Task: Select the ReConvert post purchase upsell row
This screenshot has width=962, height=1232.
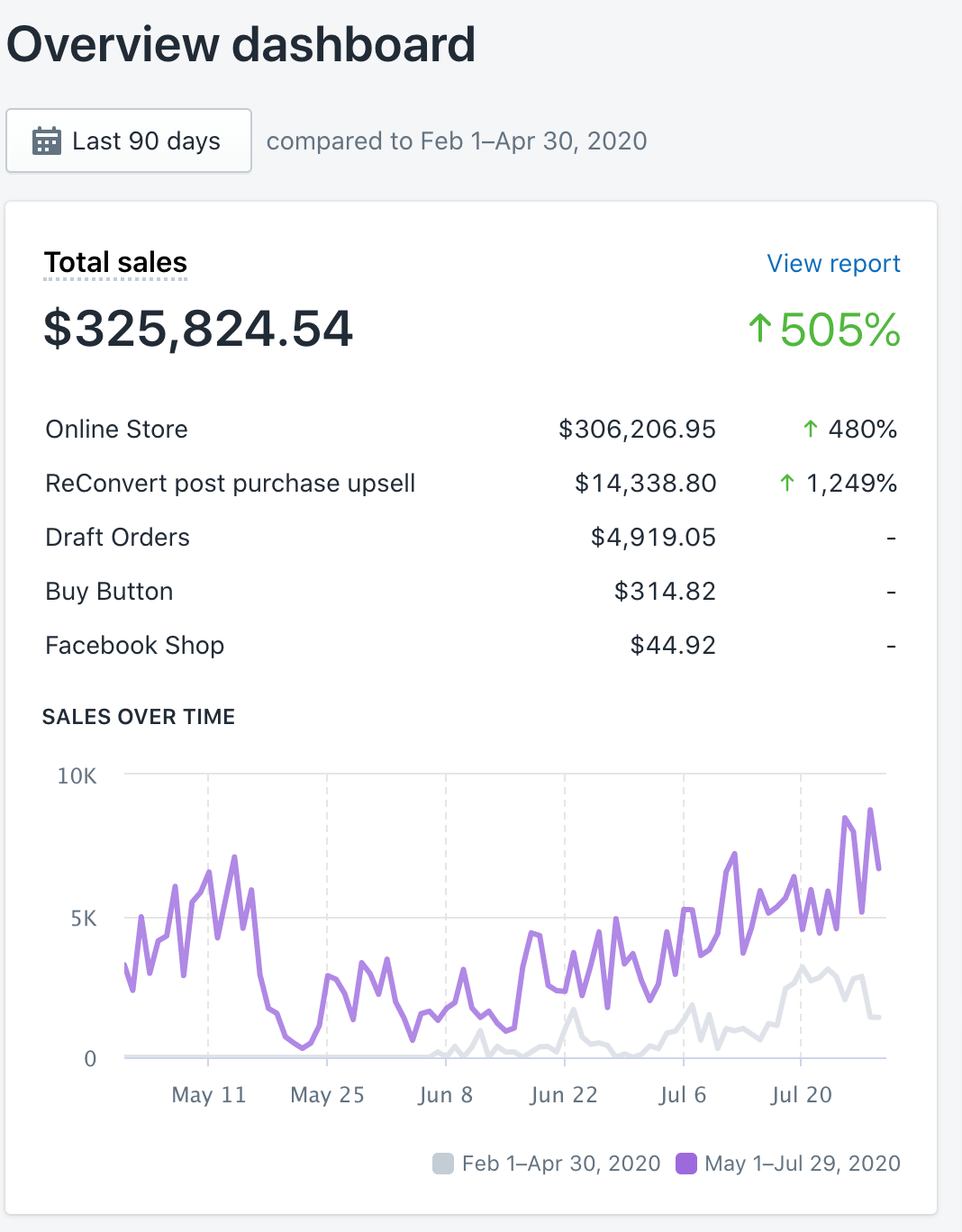Action: 471,483
